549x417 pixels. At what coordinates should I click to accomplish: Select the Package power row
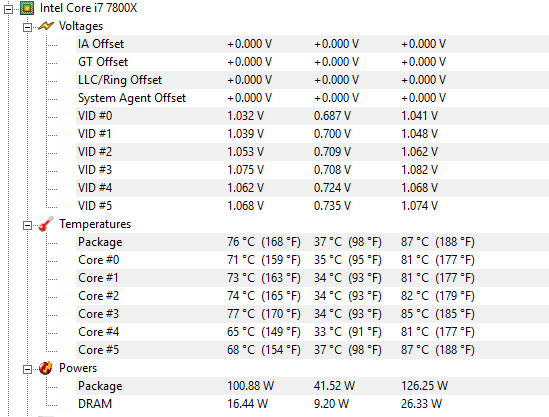click(312, 386)
